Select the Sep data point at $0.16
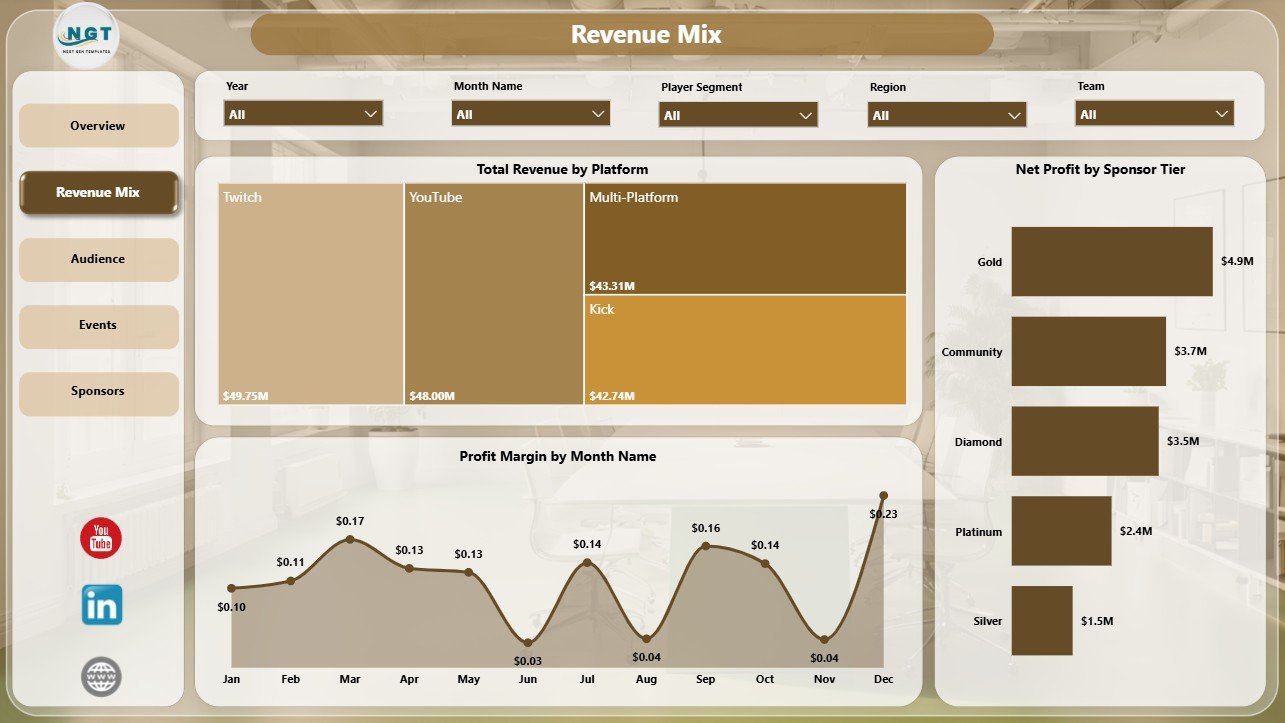Viewport: 1285px width, 723px height. coord(706,546)
